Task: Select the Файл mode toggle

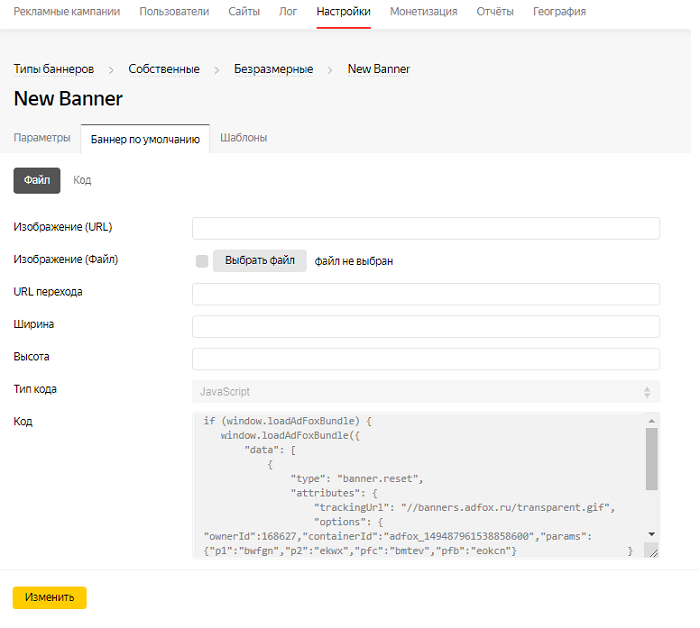Action: point(37,180)
